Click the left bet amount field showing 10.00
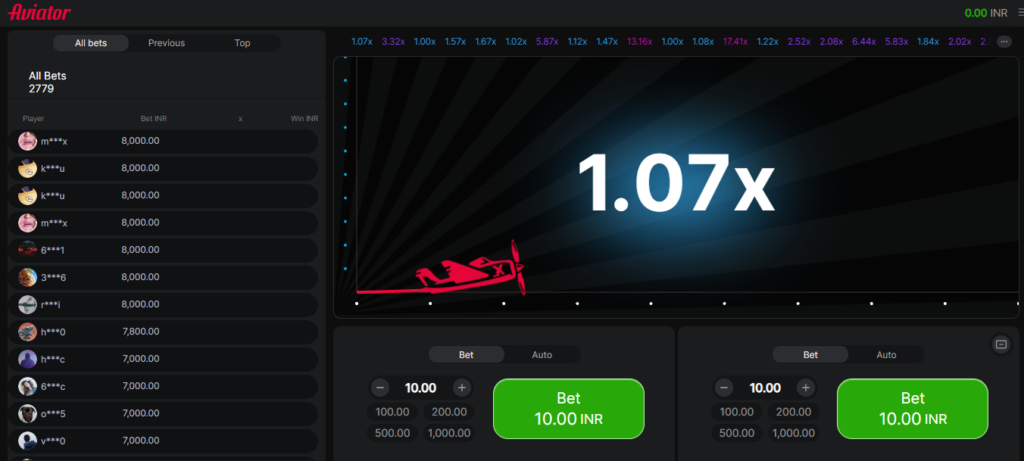This screenshot has width=1024, height=461. (420, 387)
